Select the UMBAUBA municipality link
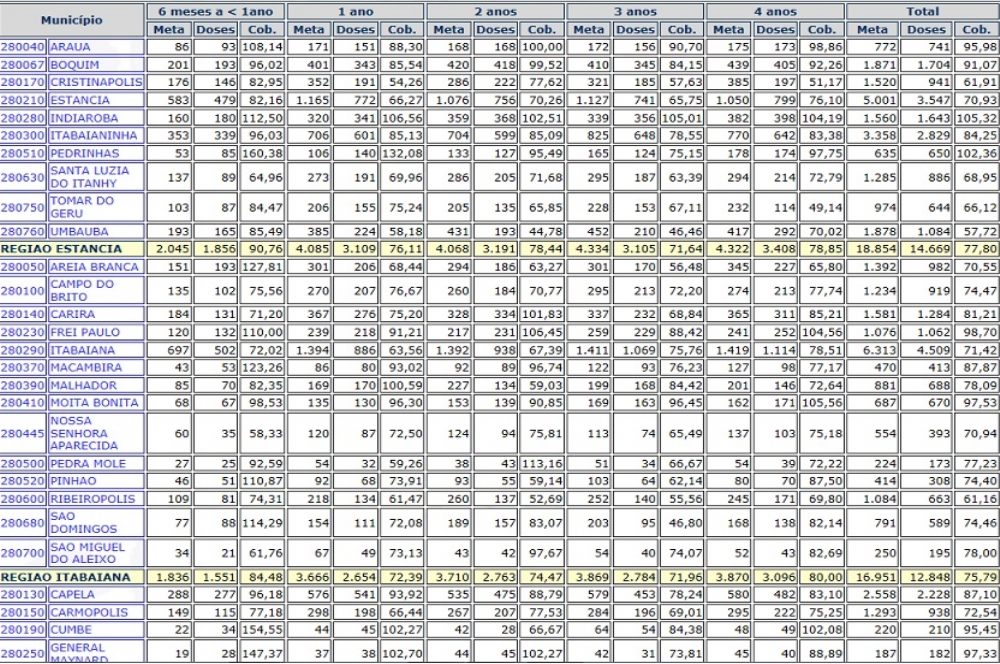Screen dimensions: 1000x664 (x=80, y=231)
